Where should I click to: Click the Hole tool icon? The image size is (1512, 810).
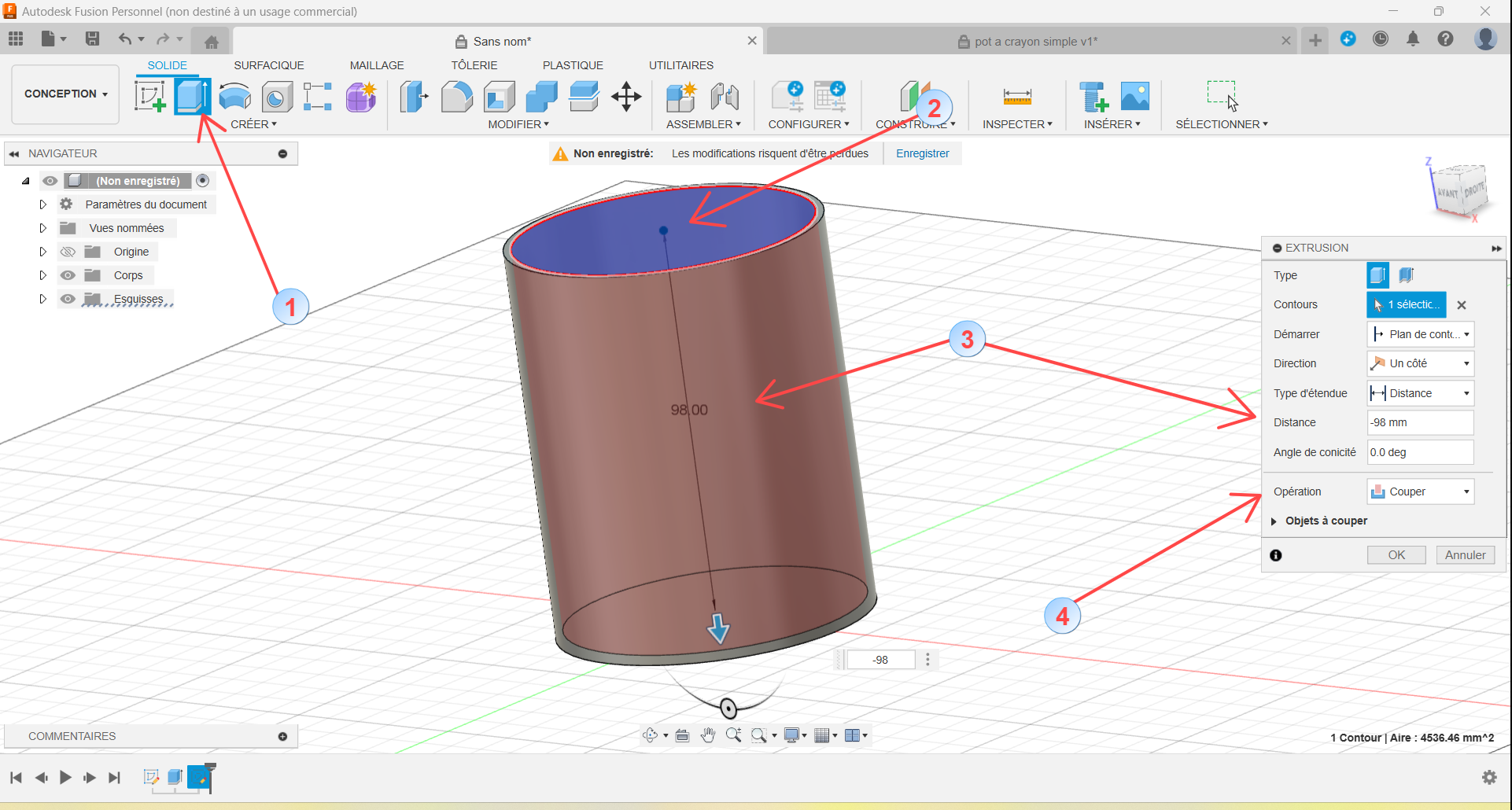[x=277, y=97]
